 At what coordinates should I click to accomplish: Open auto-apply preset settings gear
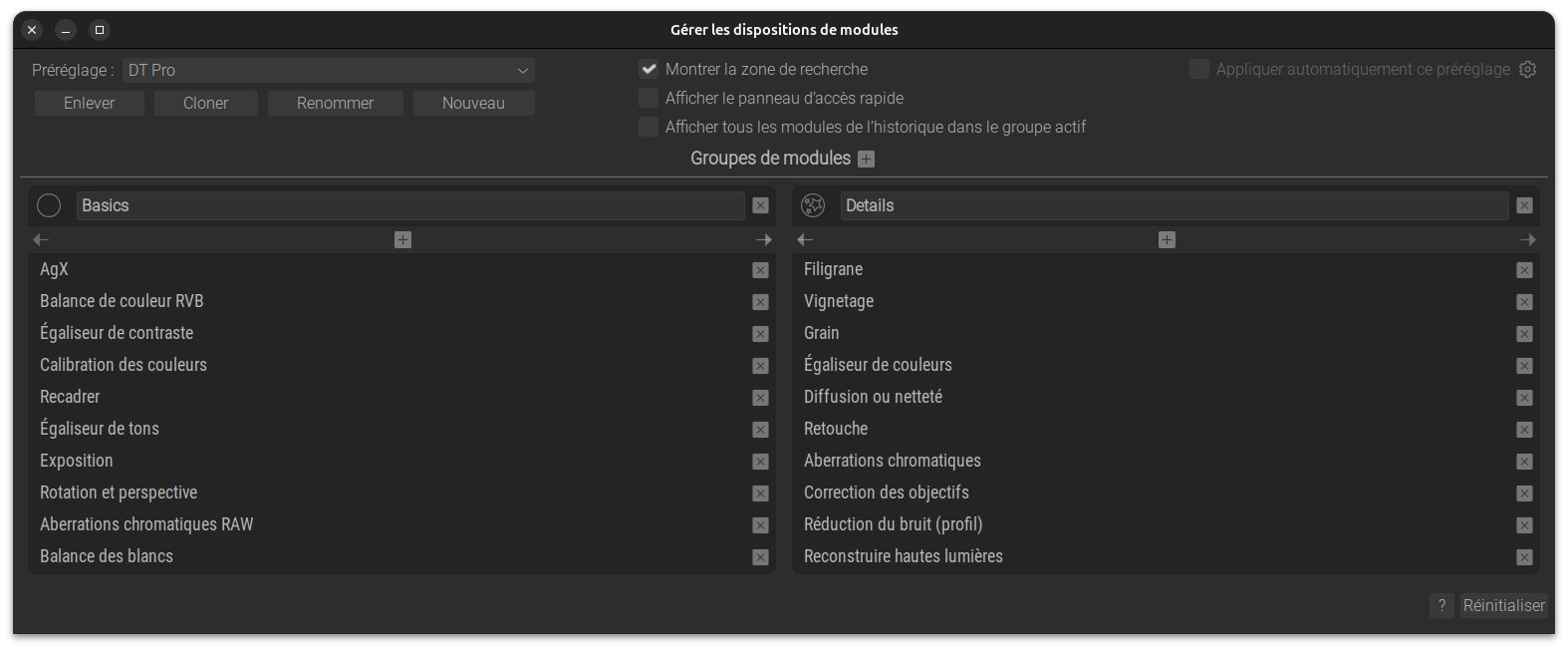point(1527,69)
